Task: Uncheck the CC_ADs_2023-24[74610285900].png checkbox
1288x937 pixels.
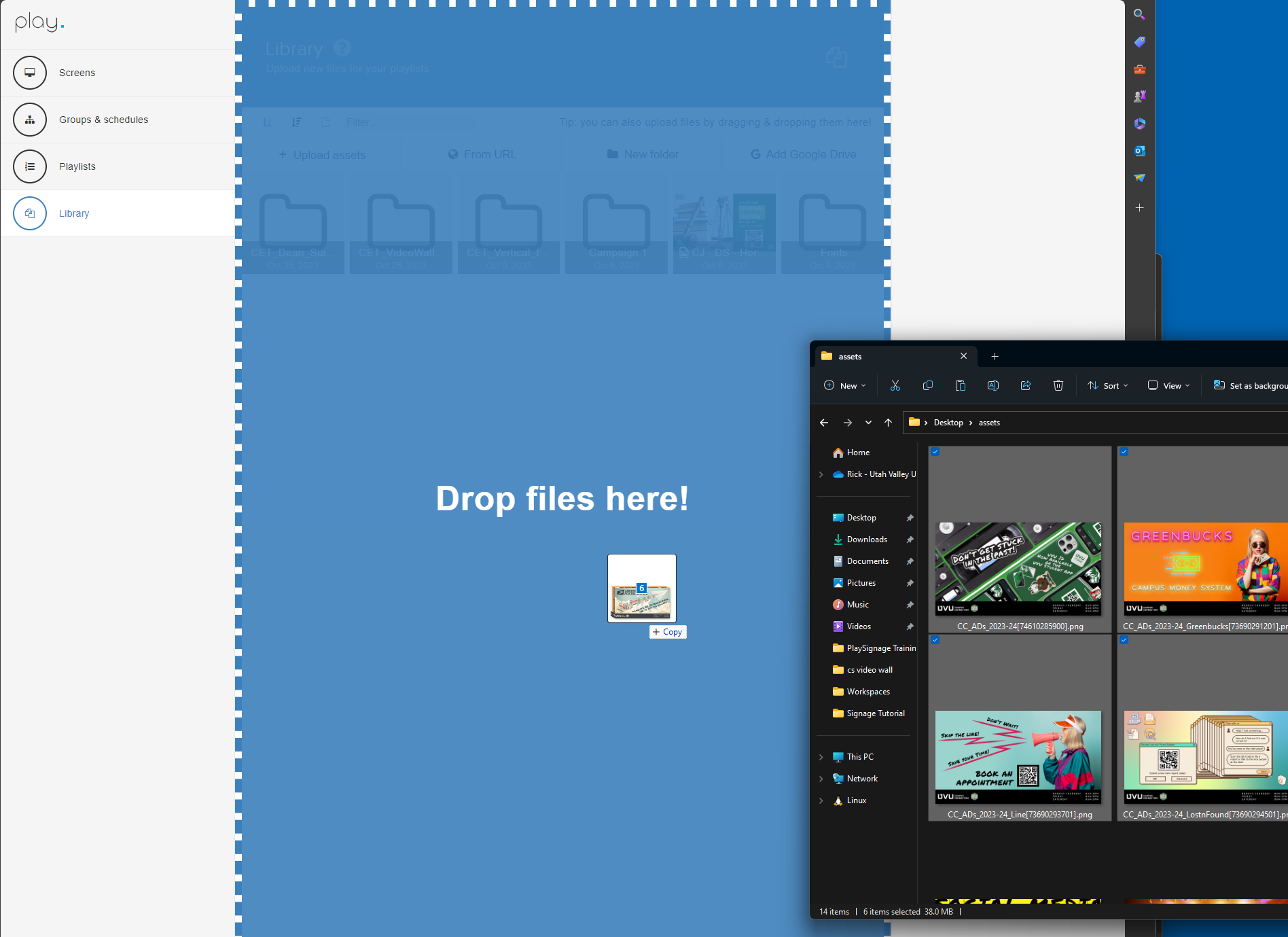Action: tap(935, 452)
